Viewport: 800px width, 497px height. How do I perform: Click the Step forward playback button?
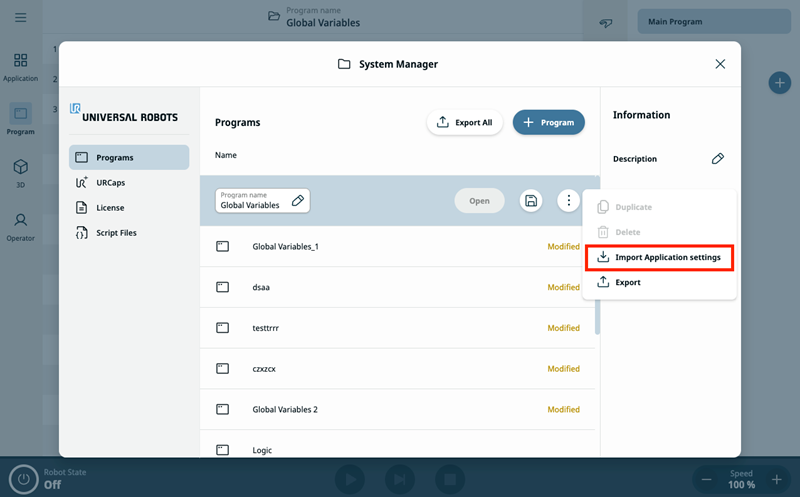pos(400,479)
